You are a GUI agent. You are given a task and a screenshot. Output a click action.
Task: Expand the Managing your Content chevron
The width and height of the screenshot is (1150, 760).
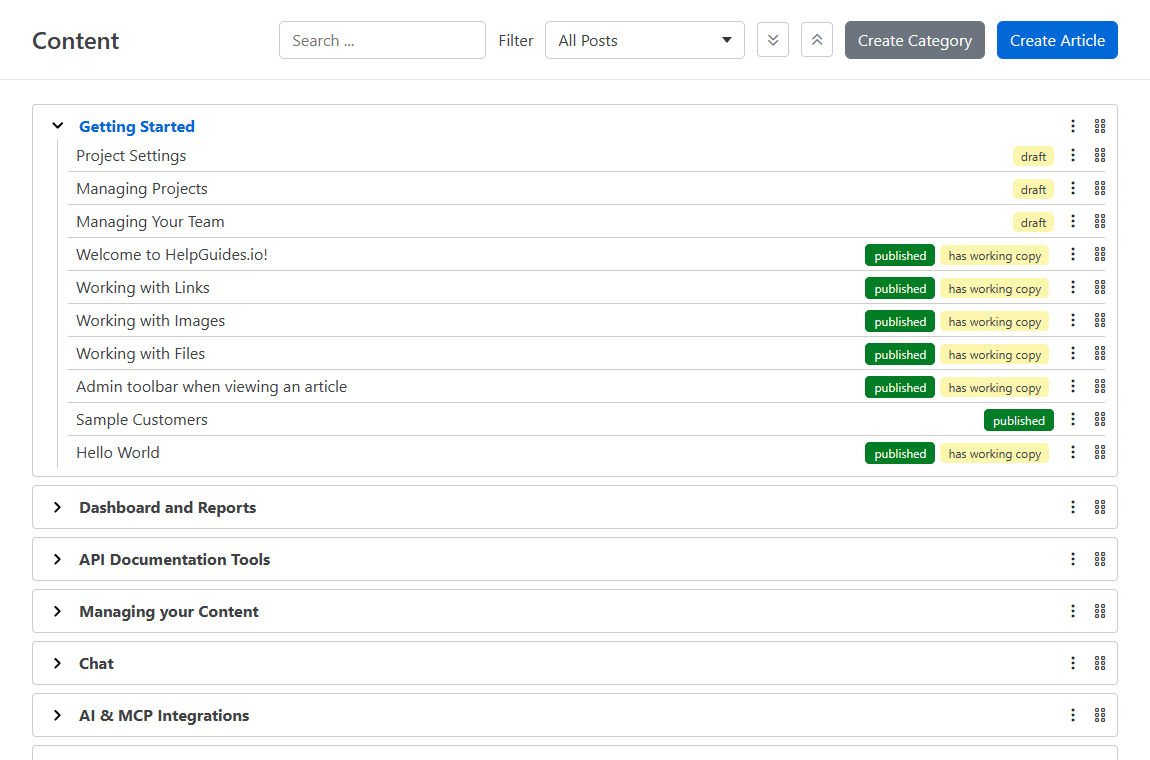coord(58,611)
